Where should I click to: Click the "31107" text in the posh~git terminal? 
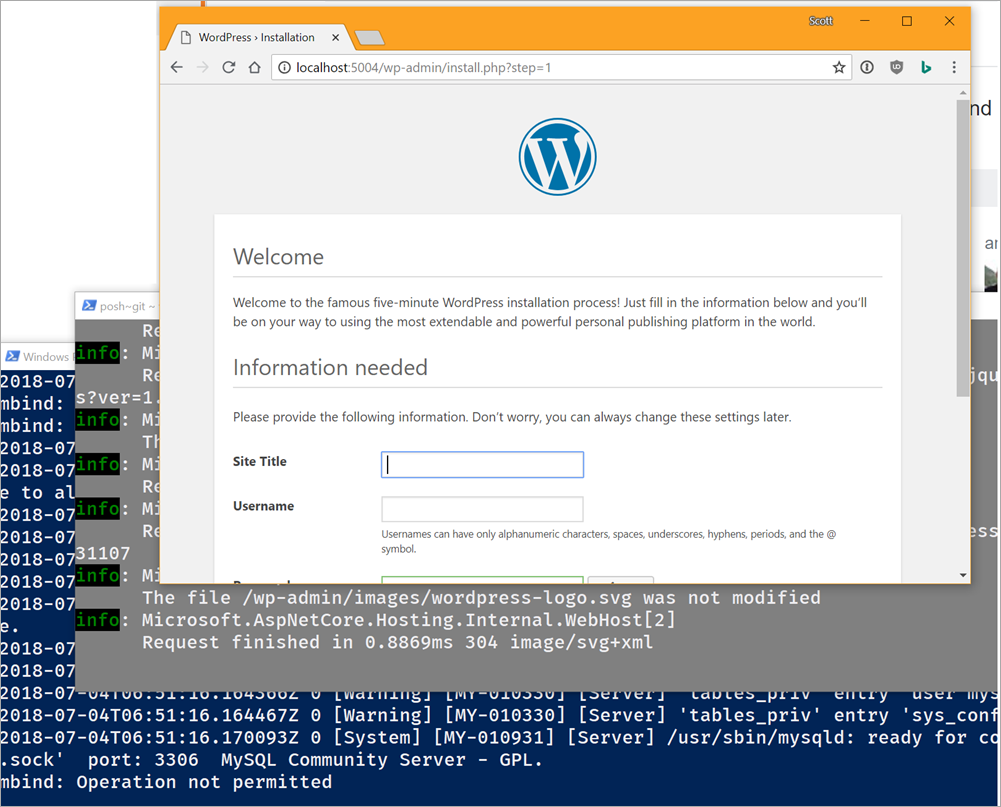tap(103, 553)
